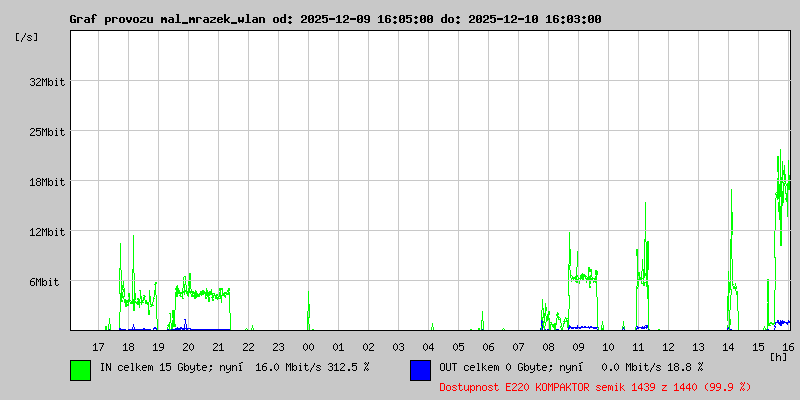Click the graph title 'Graf provozu mal_mrazek_wlan'
The height and width of the screenshot is (400, 800).
pos(167,19)
